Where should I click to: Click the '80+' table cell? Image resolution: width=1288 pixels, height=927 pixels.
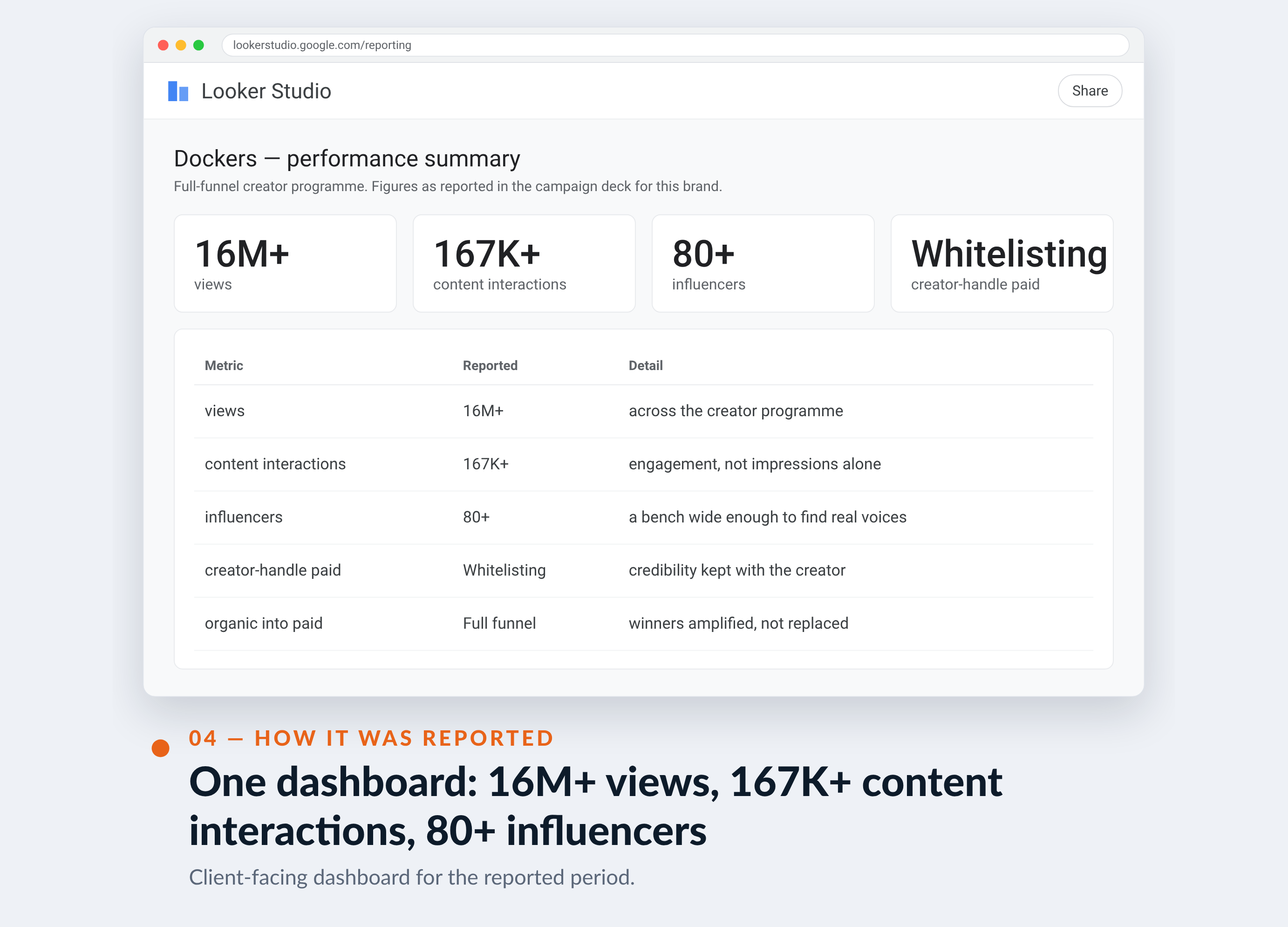[476, 517]
